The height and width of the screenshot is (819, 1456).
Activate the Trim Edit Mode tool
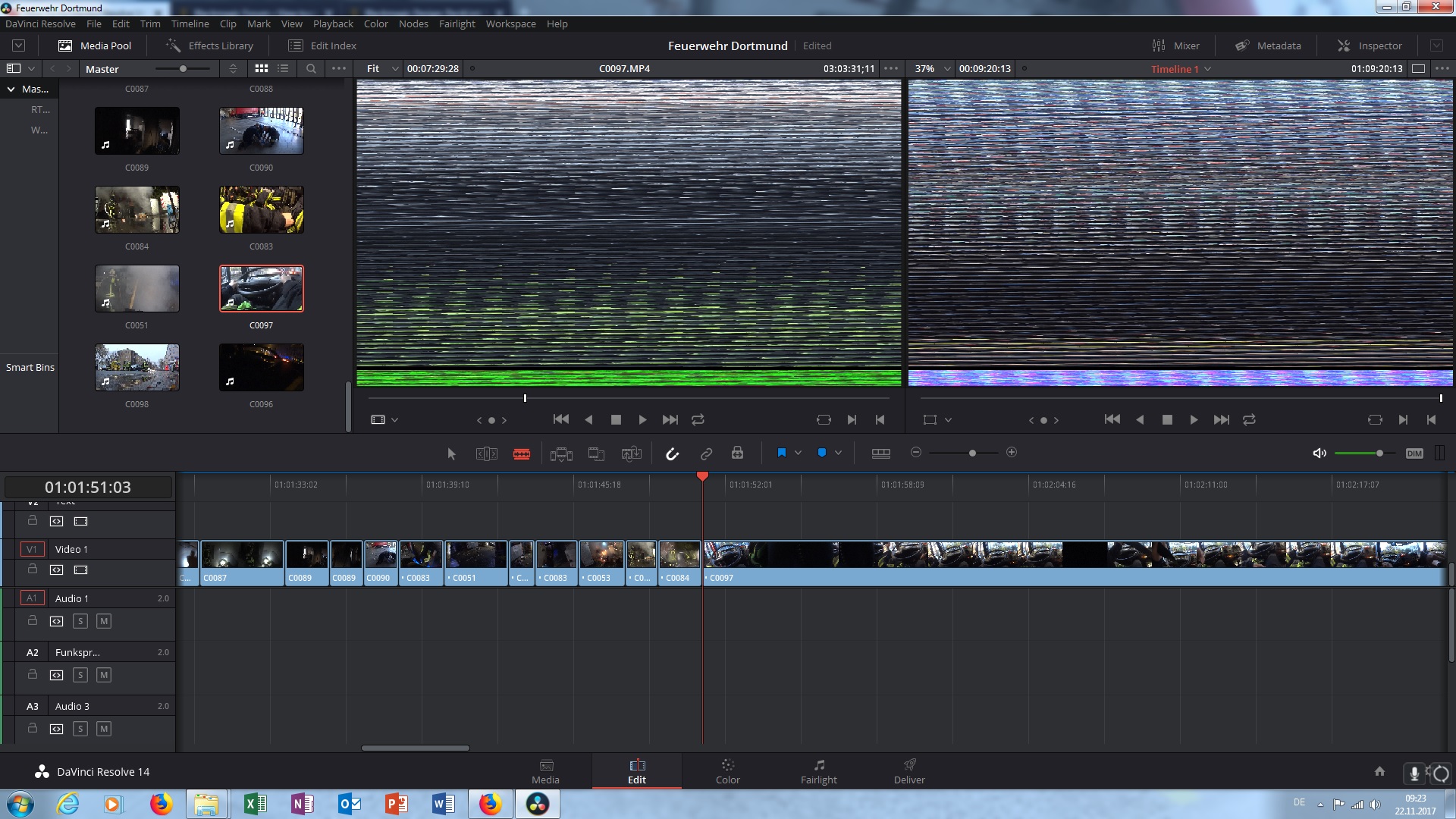[486, 453]
